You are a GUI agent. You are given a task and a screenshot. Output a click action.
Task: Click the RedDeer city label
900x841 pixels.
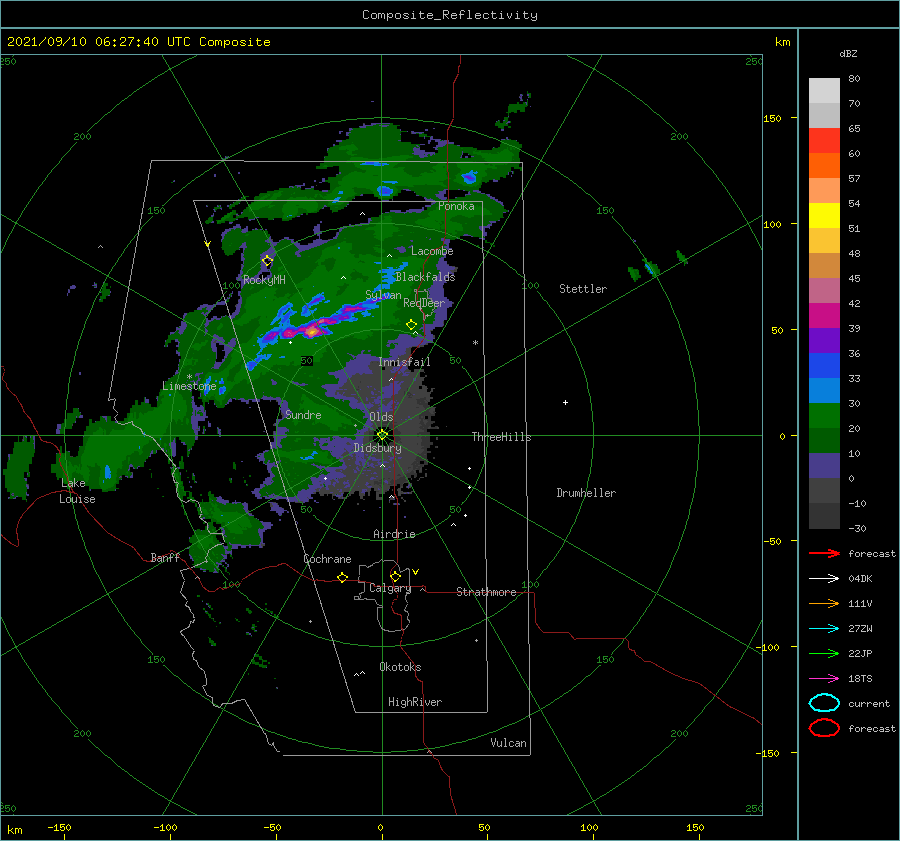point(424,303)
